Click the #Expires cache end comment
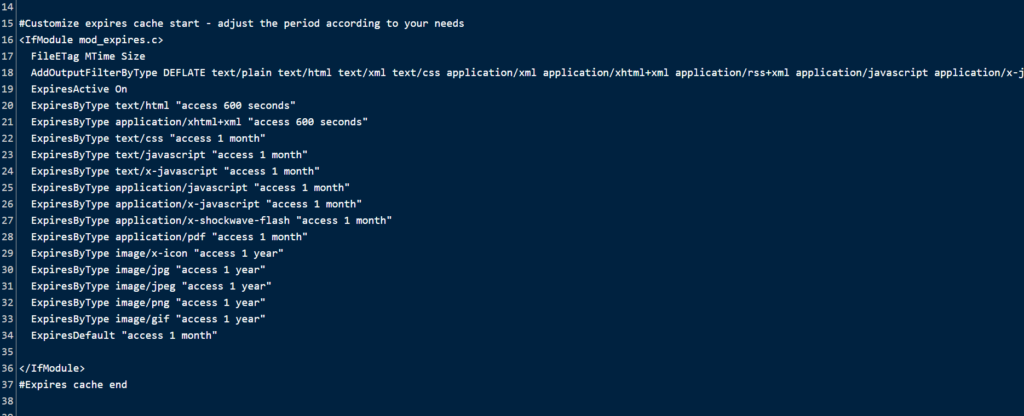Viewport: 1024px width, 416px height. [73, 385]
